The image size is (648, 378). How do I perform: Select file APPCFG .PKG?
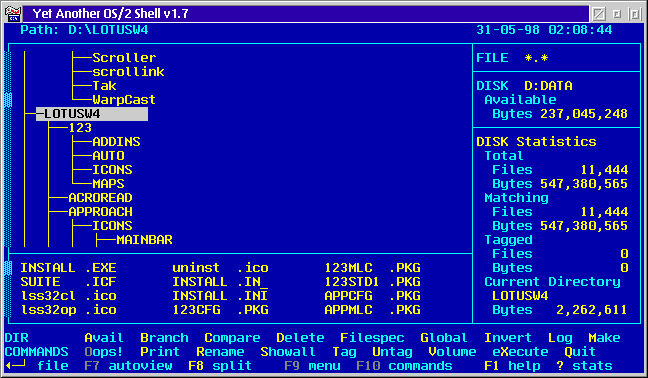tap(372, 296)
